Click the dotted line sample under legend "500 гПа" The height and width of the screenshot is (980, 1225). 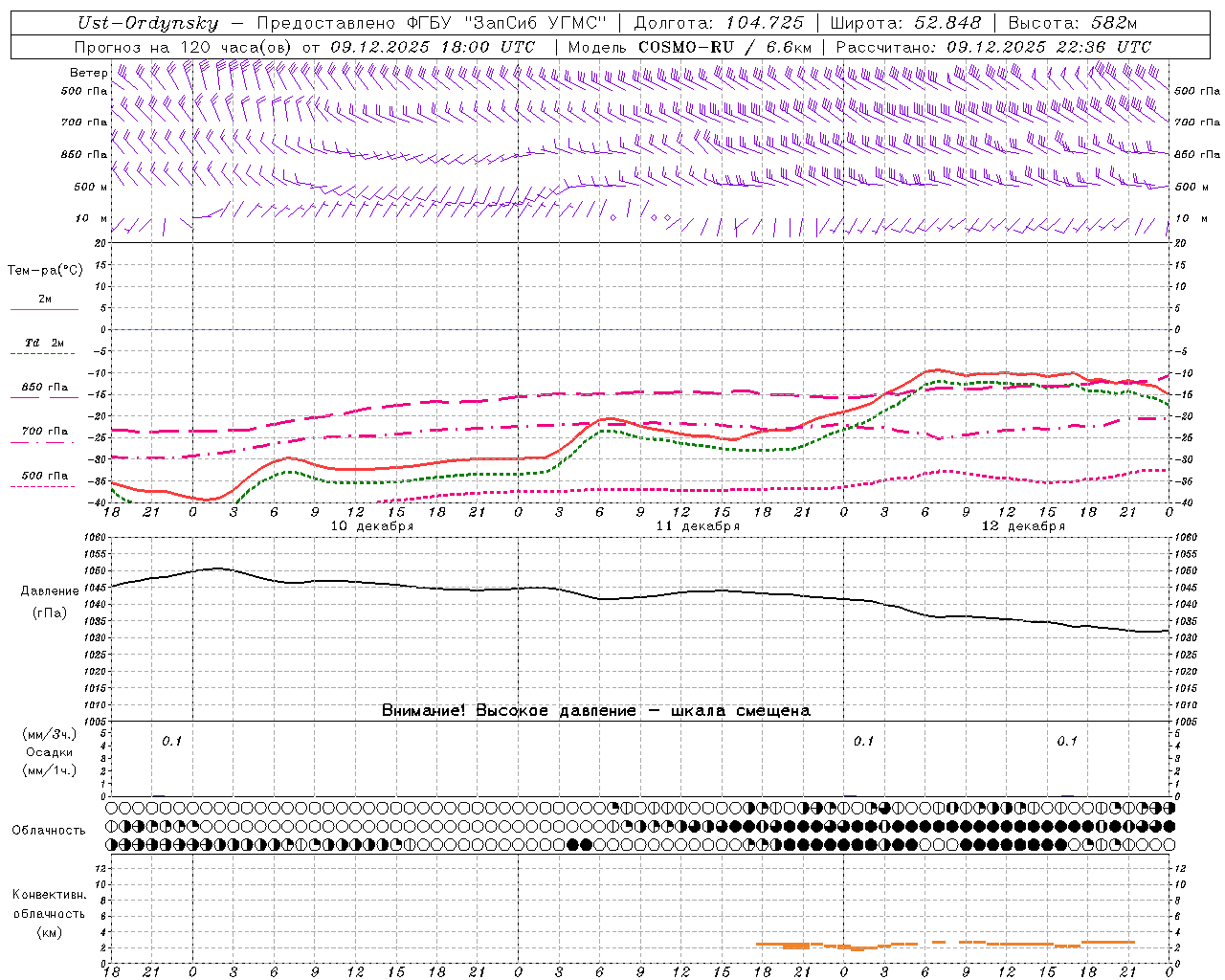click(44, 486)
